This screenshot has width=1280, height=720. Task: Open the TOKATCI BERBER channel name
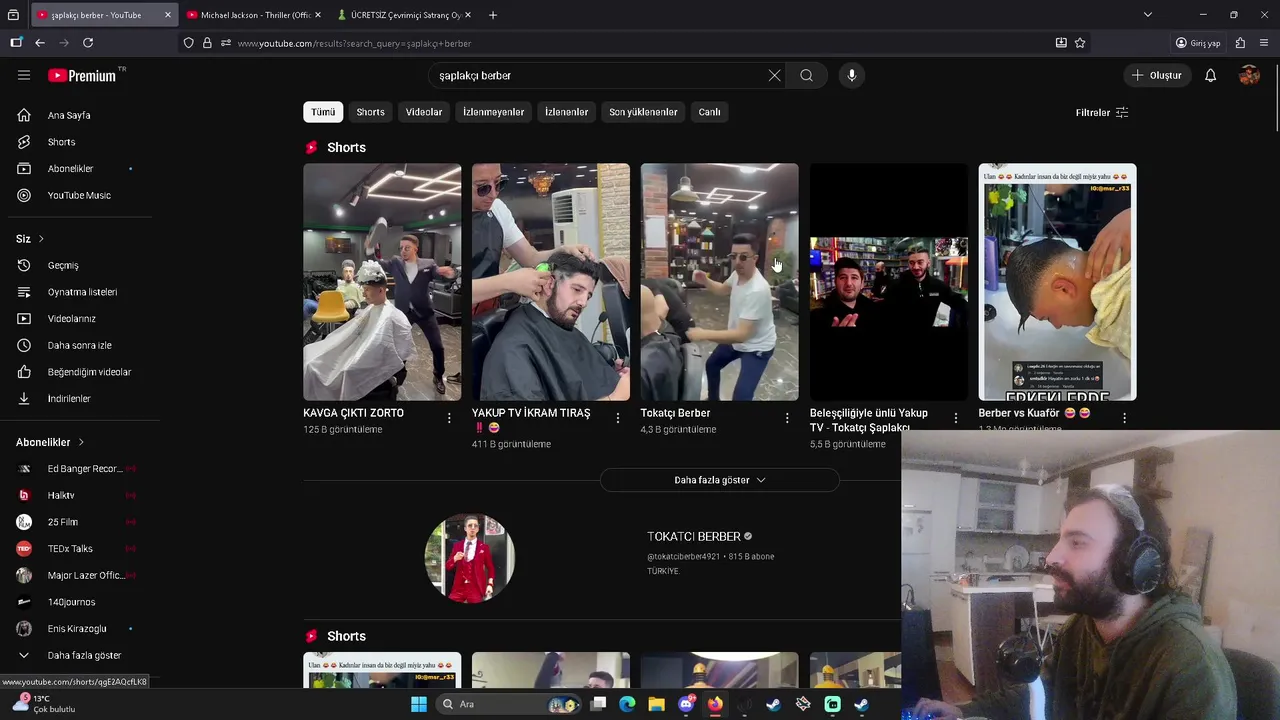694,537
